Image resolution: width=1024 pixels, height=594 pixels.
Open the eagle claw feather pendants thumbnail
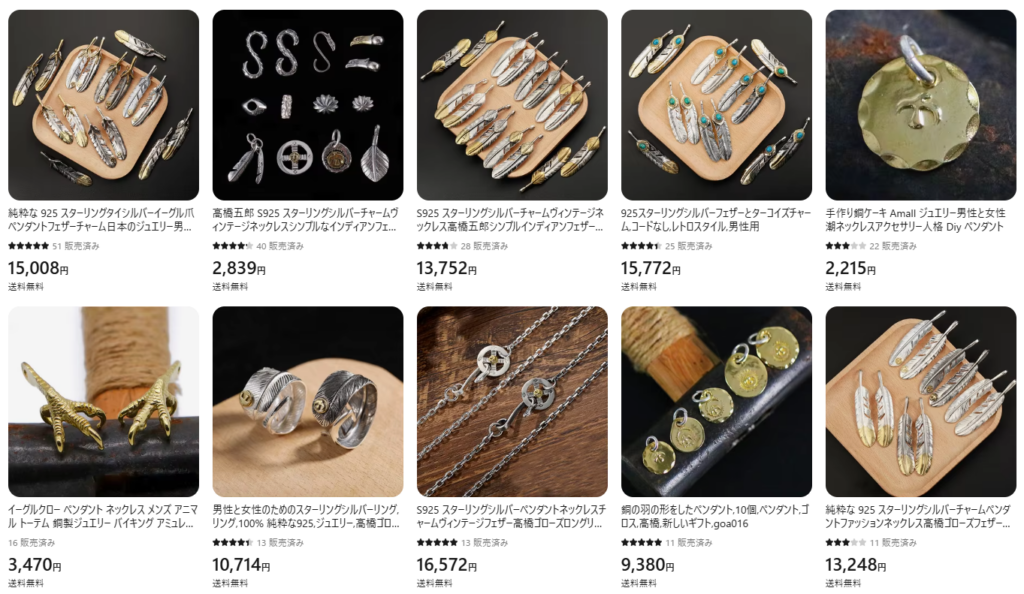[103, 104]
